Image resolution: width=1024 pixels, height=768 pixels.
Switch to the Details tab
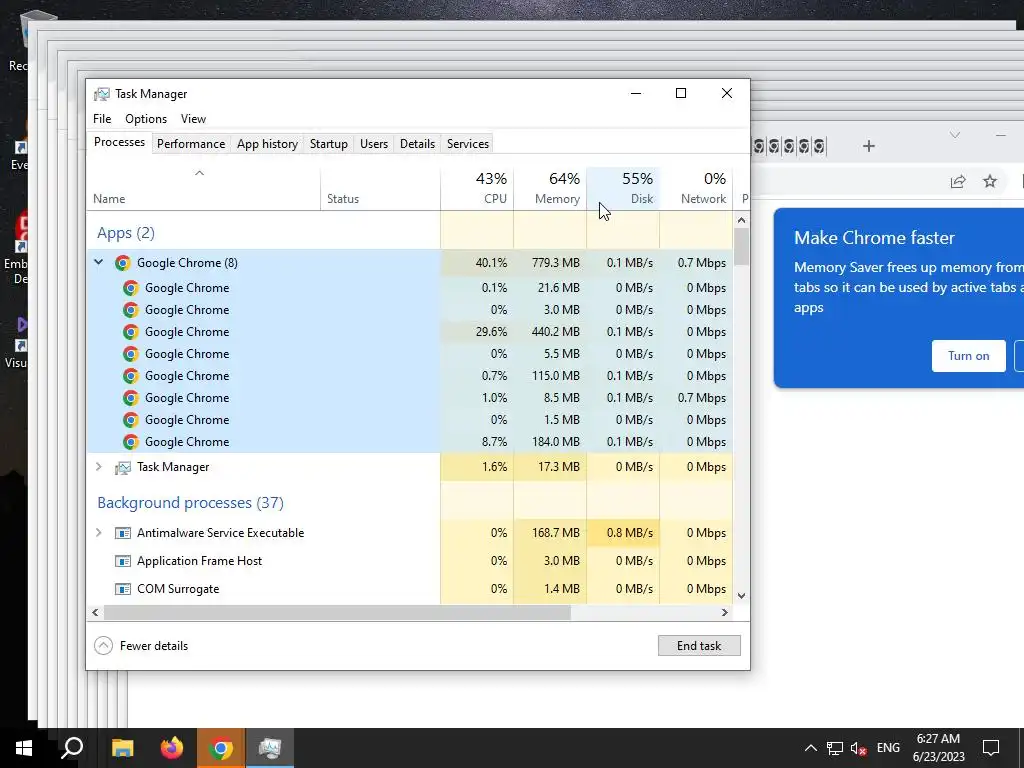[417, 144]
